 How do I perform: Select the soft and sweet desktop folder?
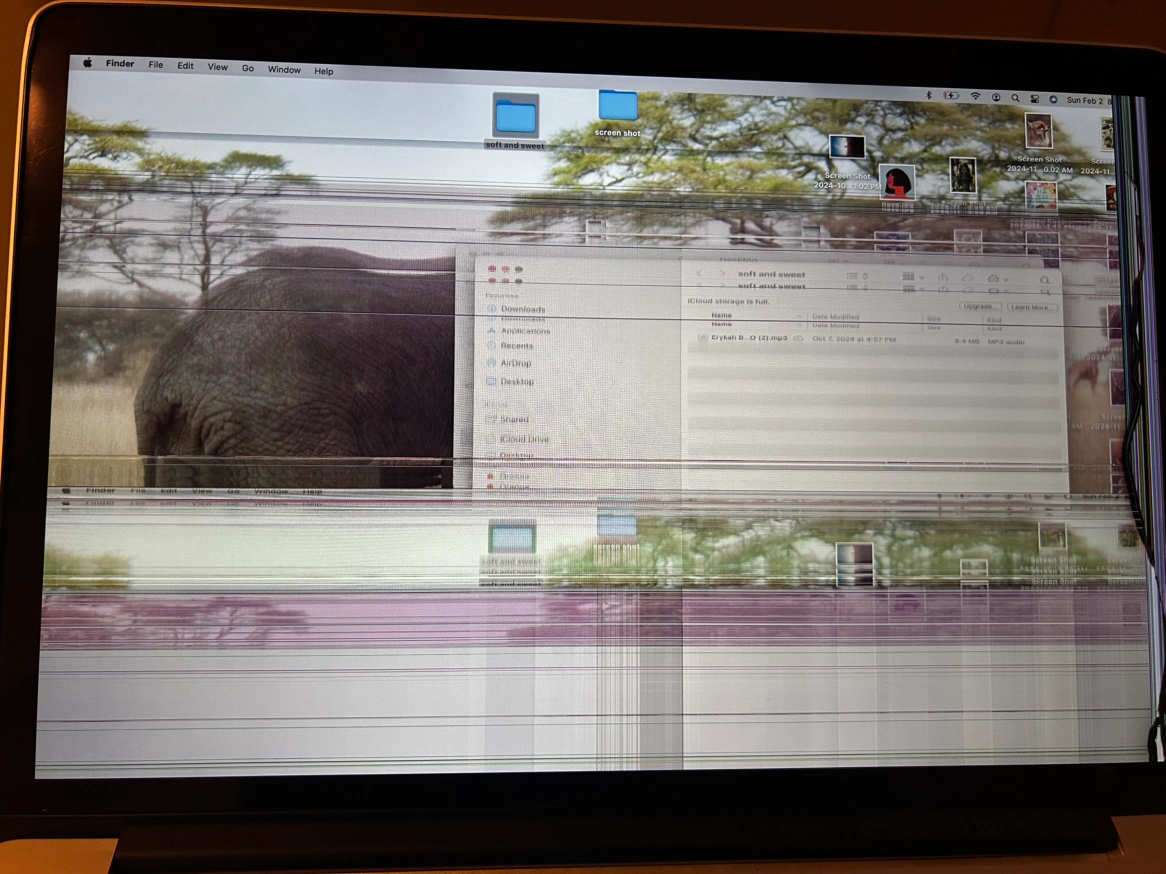515,121
